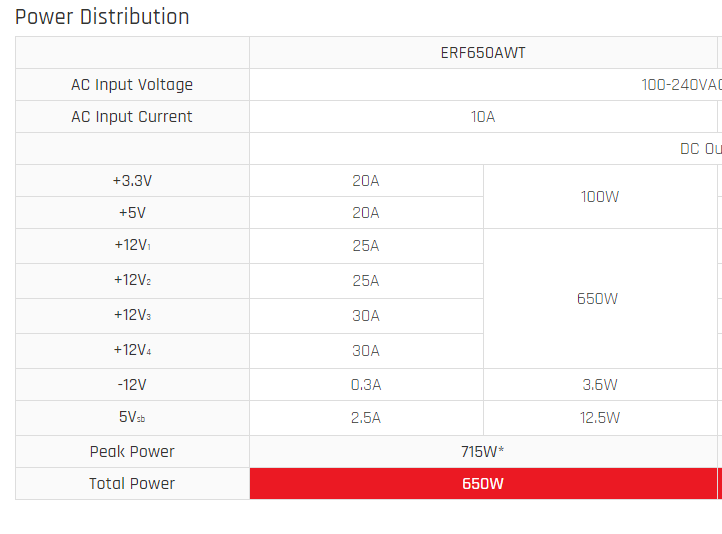Click the AC Input Current row label

(132, 116)
